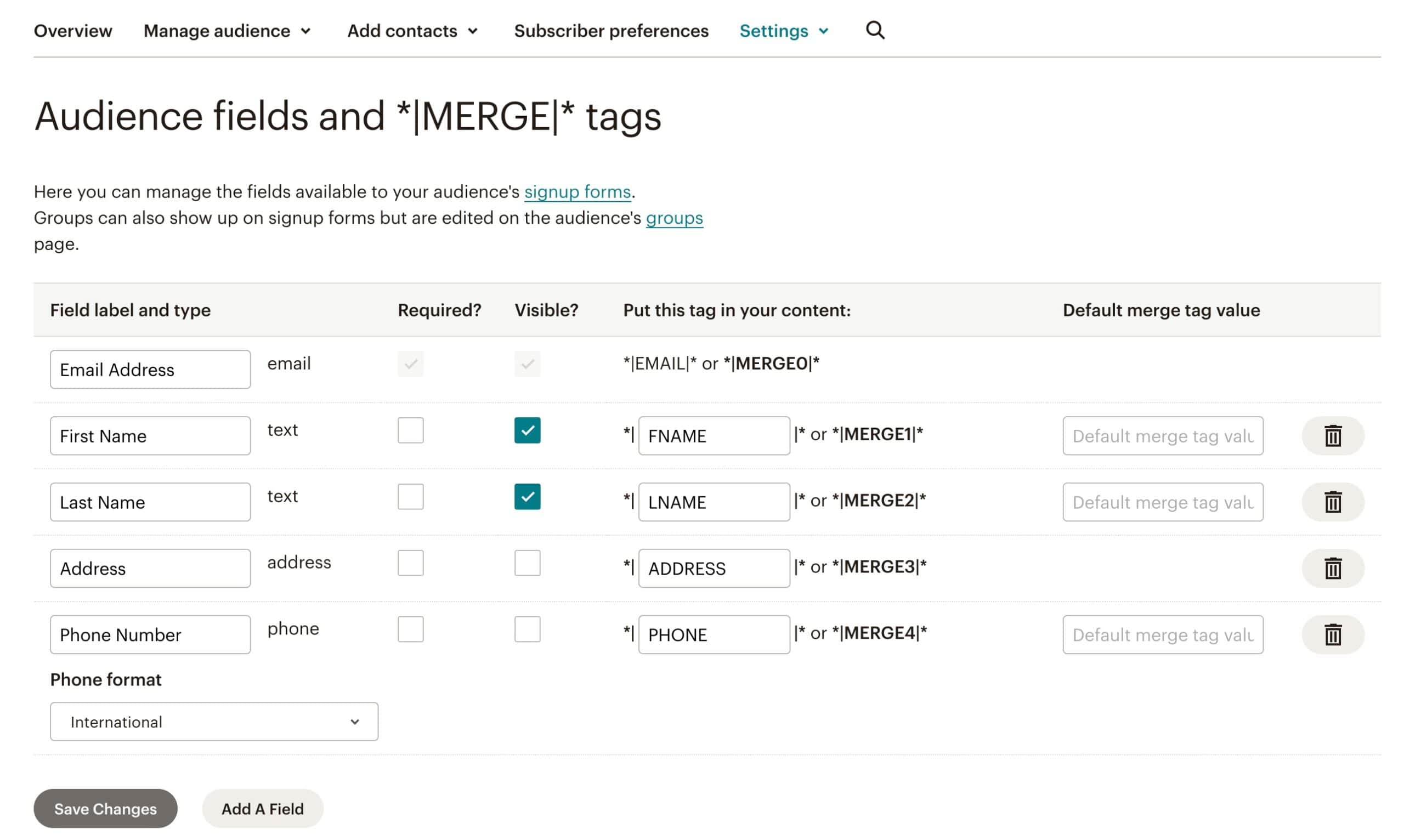Delete the Phone Number field with trash icon

[x=1333, y=634]
